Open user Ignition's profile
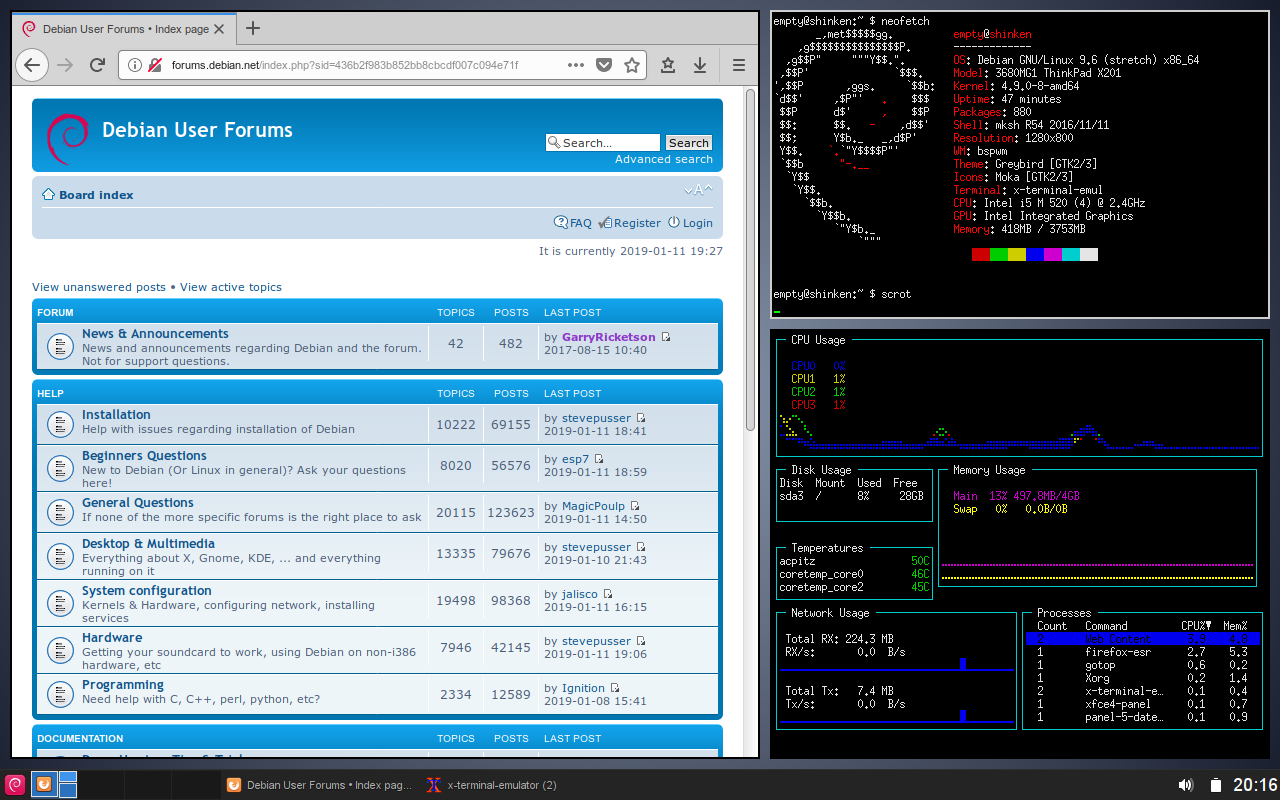Image resolution: width=1280 pixels, height=800 pixels. tap(583, 688)
